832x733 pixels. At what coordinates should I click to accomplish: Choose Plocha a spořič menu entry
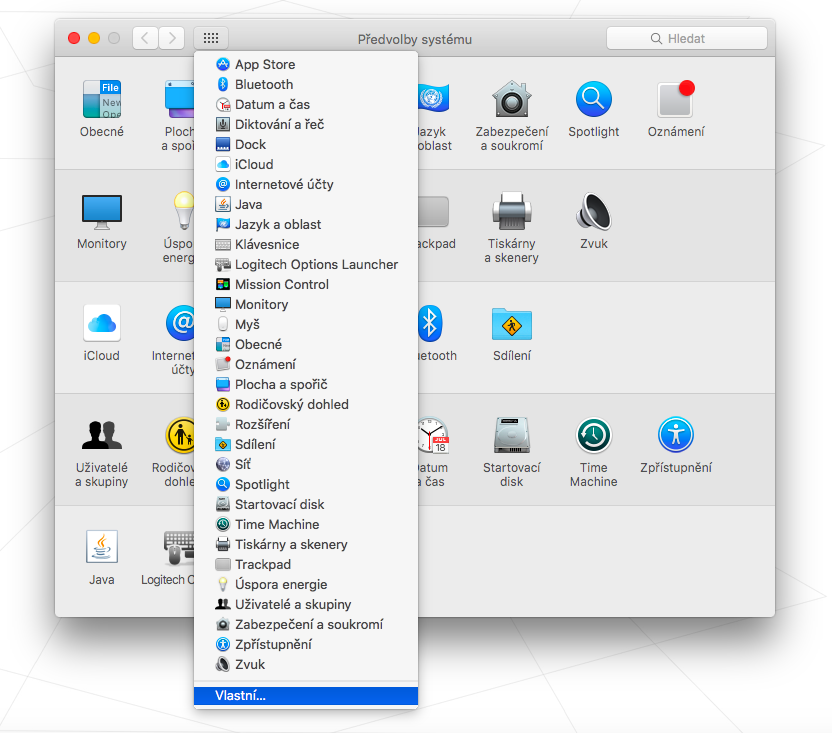(306, 384)
